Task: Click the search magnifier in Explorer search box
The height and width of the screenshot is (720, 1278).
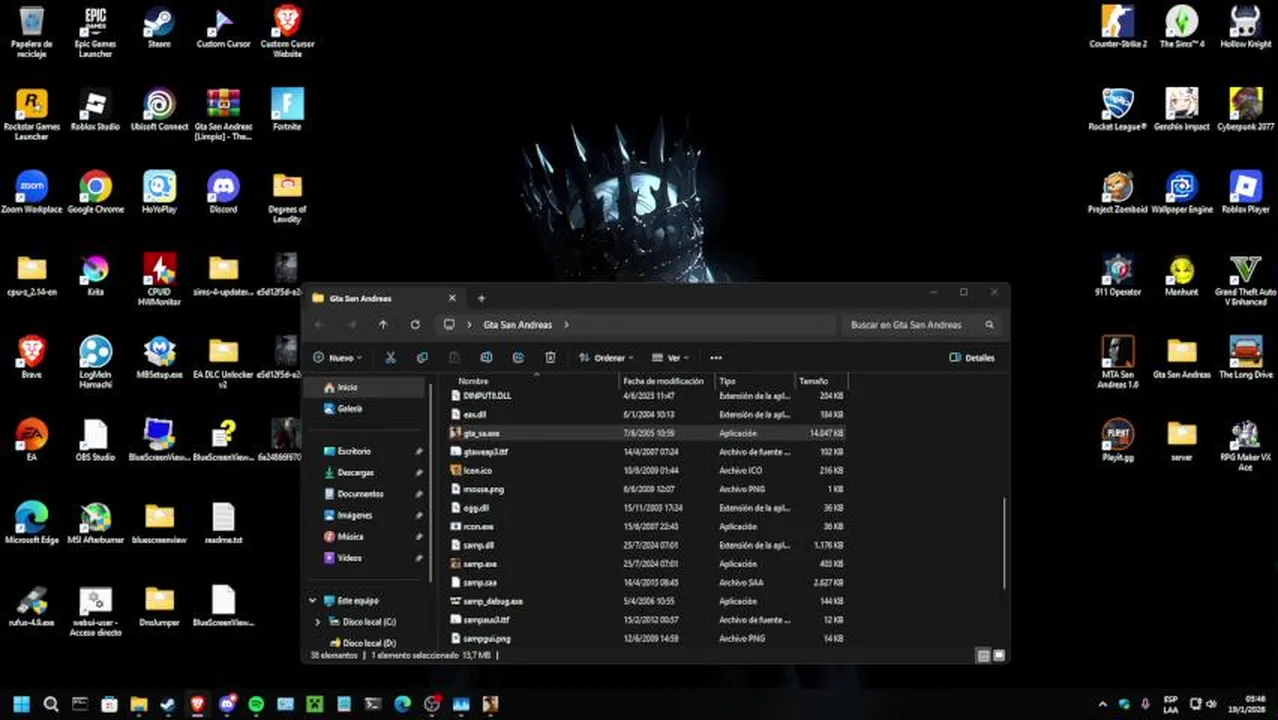Action: pos(989,325)
